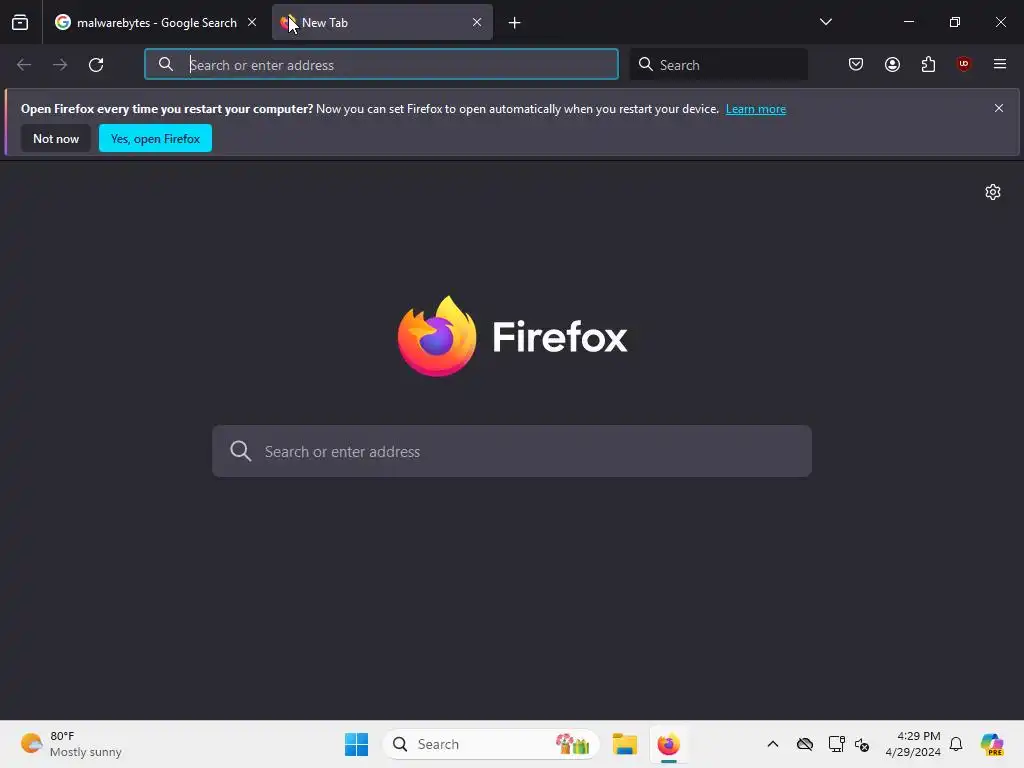The width and height of the screenshot is (1024, 768).
Task: Choose Not now in notification
Action: point(56,138)
